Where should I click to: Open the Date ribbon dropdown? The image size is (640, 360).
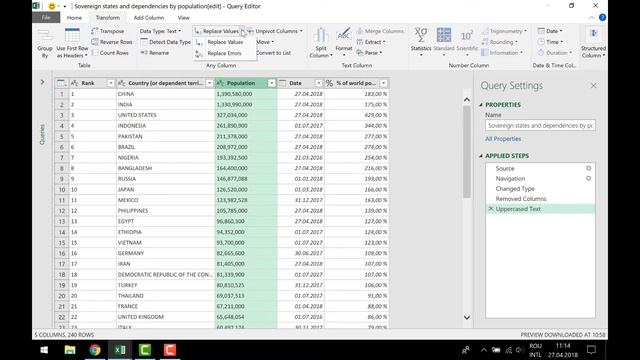(x=550, y=31)
